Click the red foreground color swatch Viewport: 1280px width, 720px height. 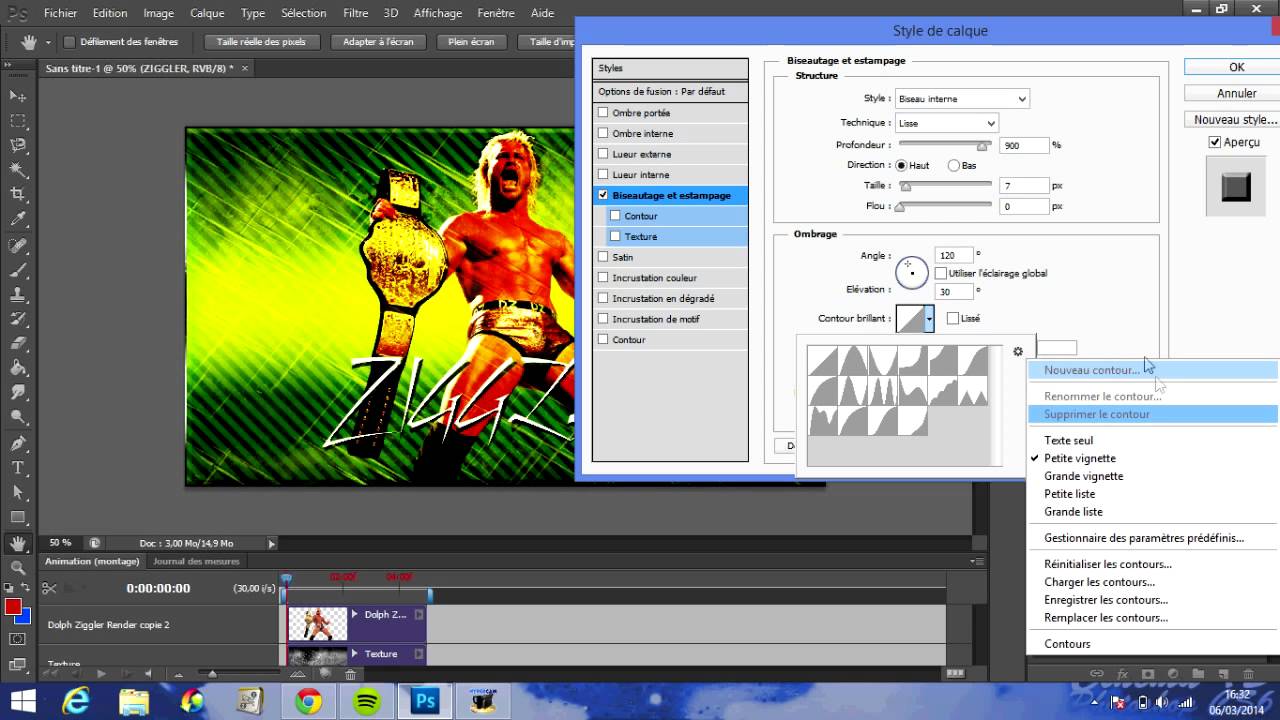pos(13,607)
